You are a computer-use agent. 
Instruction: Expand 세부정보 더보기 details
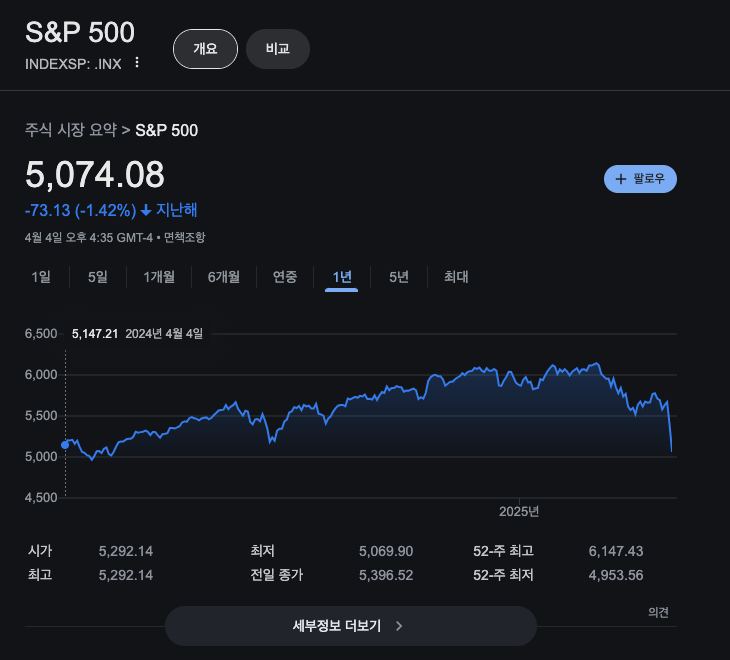pos(350,626)
